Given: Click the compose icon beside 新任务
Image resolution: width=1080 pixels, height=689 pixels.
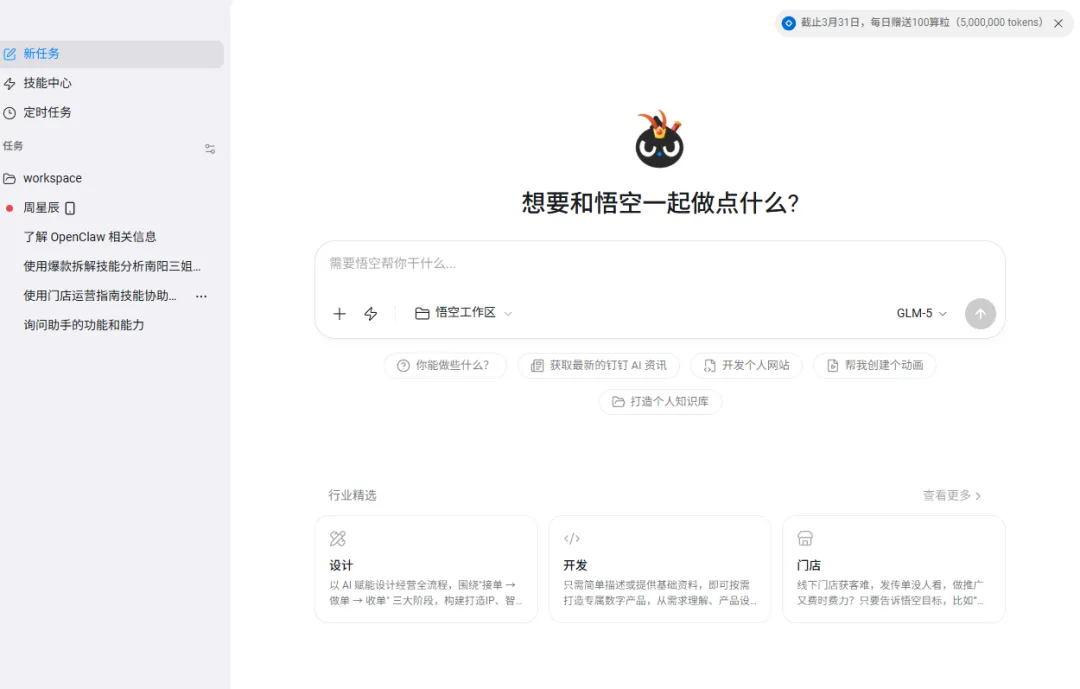Looking at the screenshot, I should tap(10, 54).
